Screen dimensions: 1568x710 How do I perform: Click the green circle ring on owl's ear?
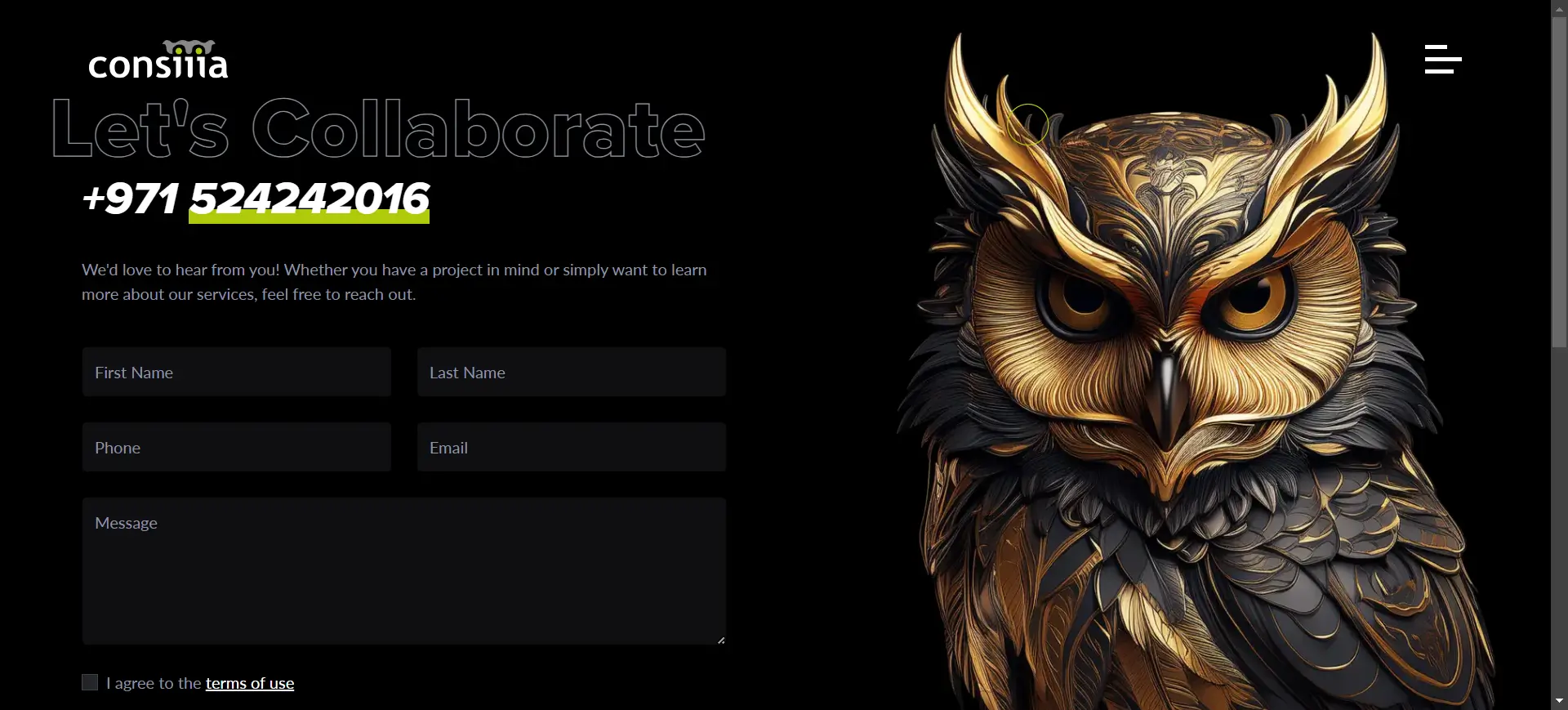tap(1027, 125)
